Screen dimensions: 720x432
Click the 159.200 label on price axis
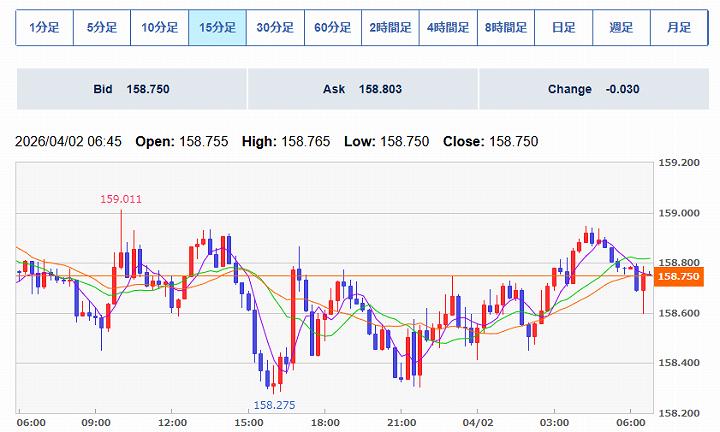coord(680,163)
